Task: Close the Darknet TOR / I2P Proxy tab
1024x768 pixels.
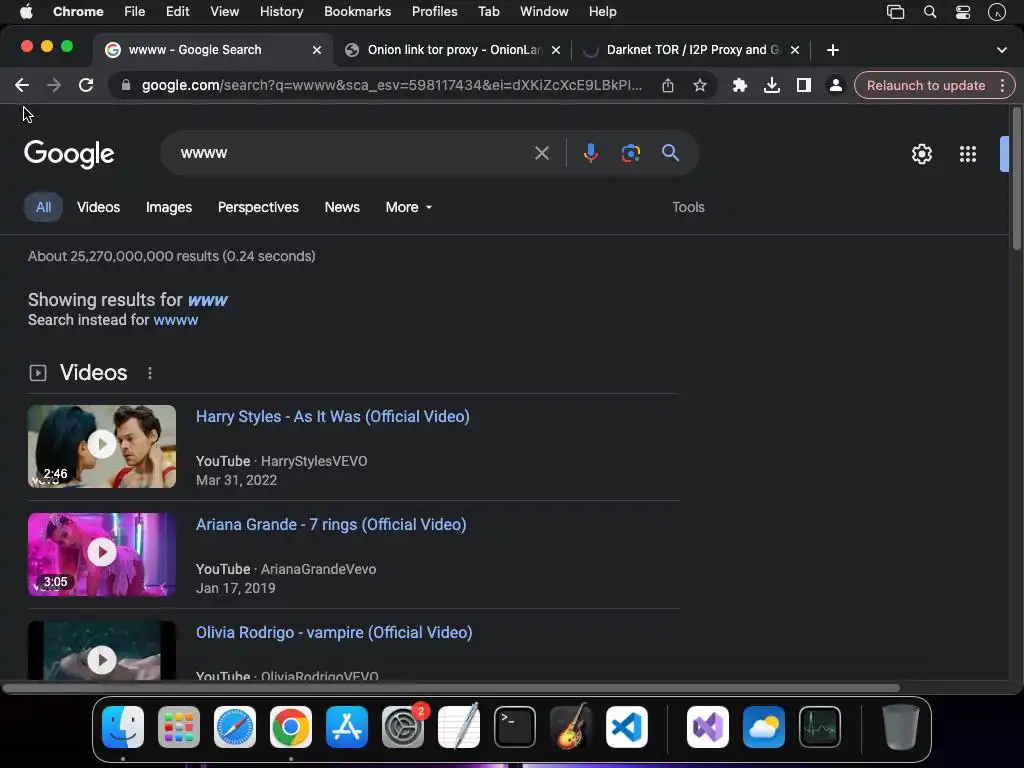Action: (x=795, y=50)
